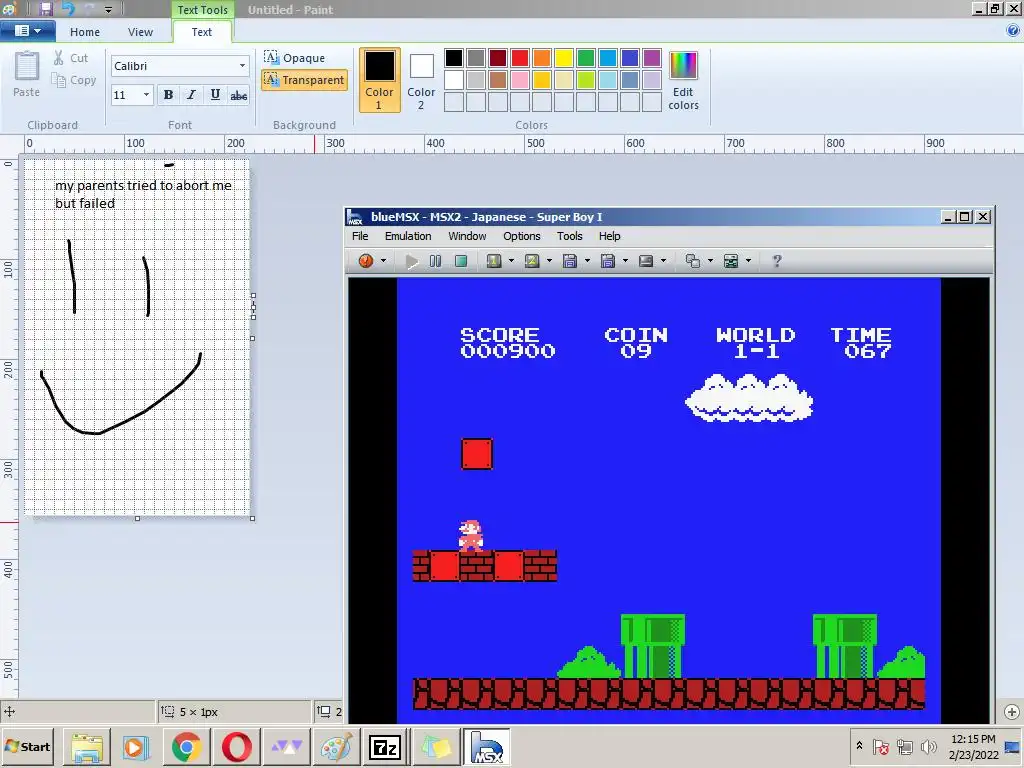Screen dimensions: 1024x768
Task: Expand the cartridge slot 2 dropdown arrow
Action: coord(549,261)
